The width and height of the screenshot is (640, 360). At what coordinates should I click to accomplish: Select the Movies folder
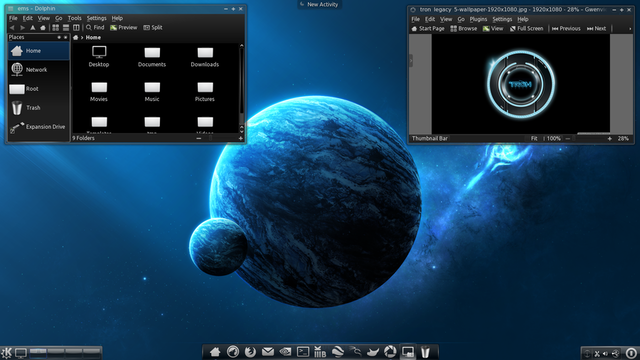(99, 91)
